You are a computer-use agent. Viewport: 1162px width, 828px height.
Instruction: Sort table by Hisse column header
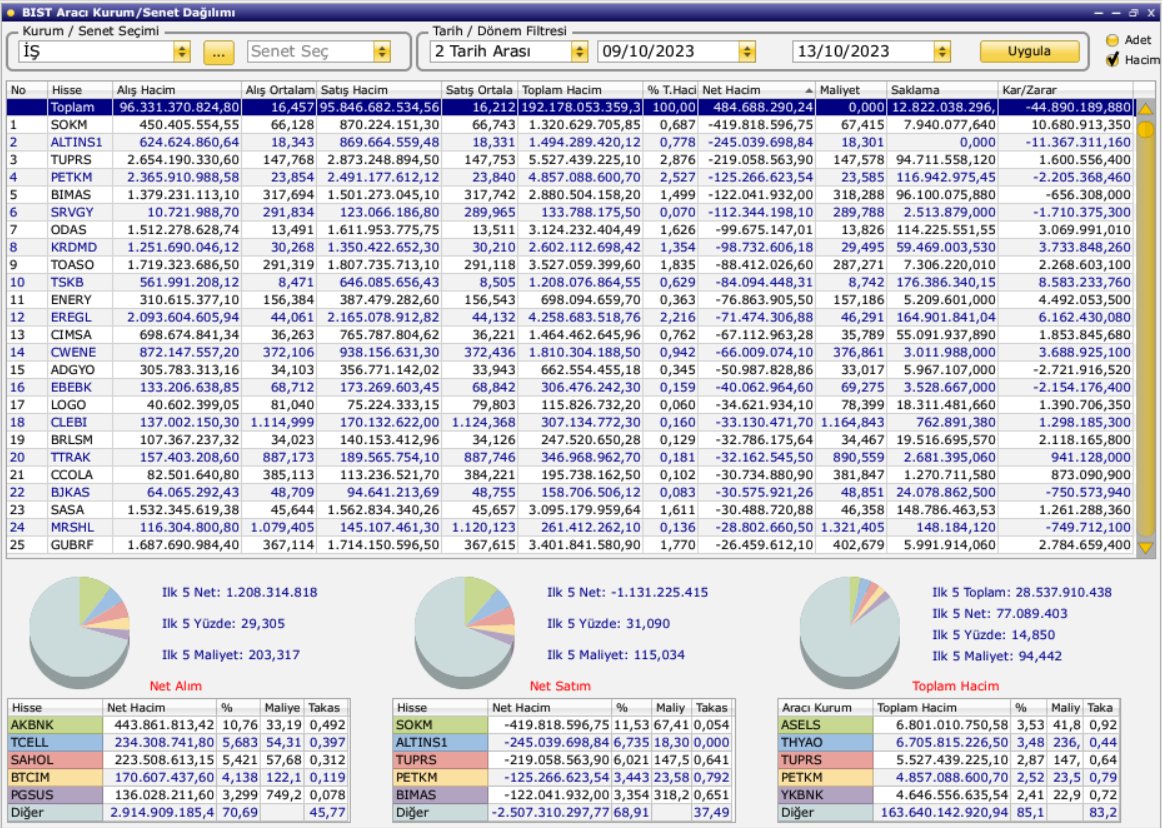[80, 90]
